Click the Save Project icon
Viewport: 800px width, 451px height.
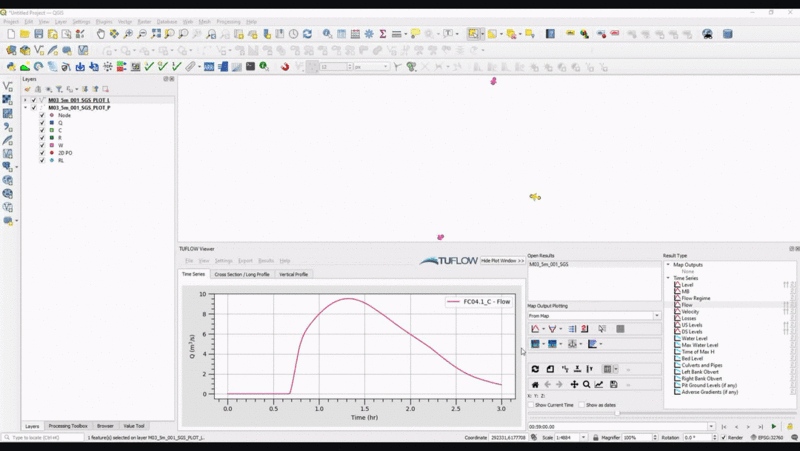click(38, 34)
